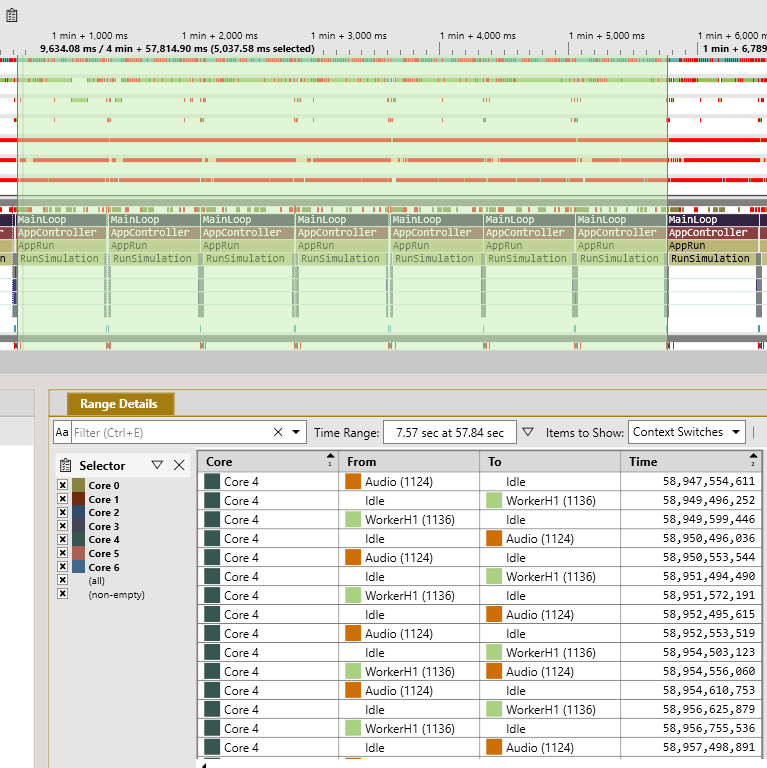Click the 1 min + 3,000 ms ruler mark
The width and height of the screenshot is (767, 768).
tap(349, 36)
